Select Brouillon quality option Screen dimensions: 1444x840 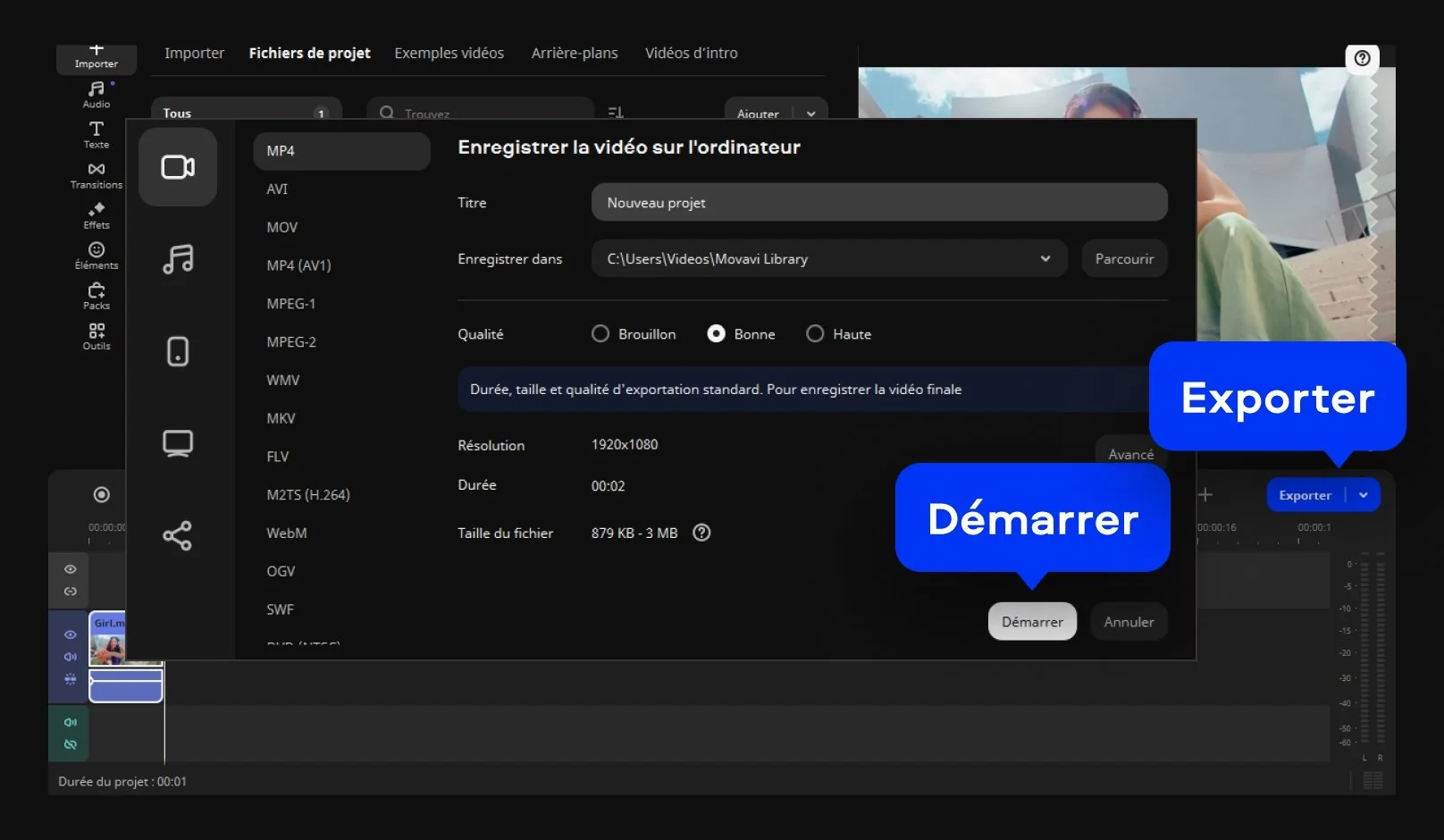[x=600, y=333]
